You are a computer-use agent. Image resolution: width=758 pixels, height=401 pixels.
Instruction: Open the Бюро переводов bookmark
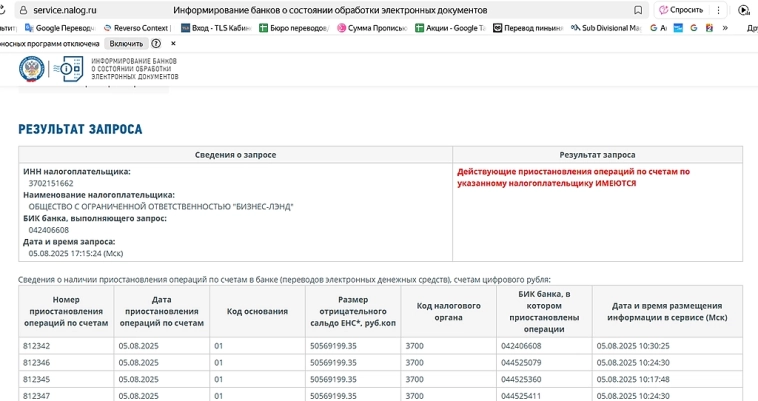(293, 28)
